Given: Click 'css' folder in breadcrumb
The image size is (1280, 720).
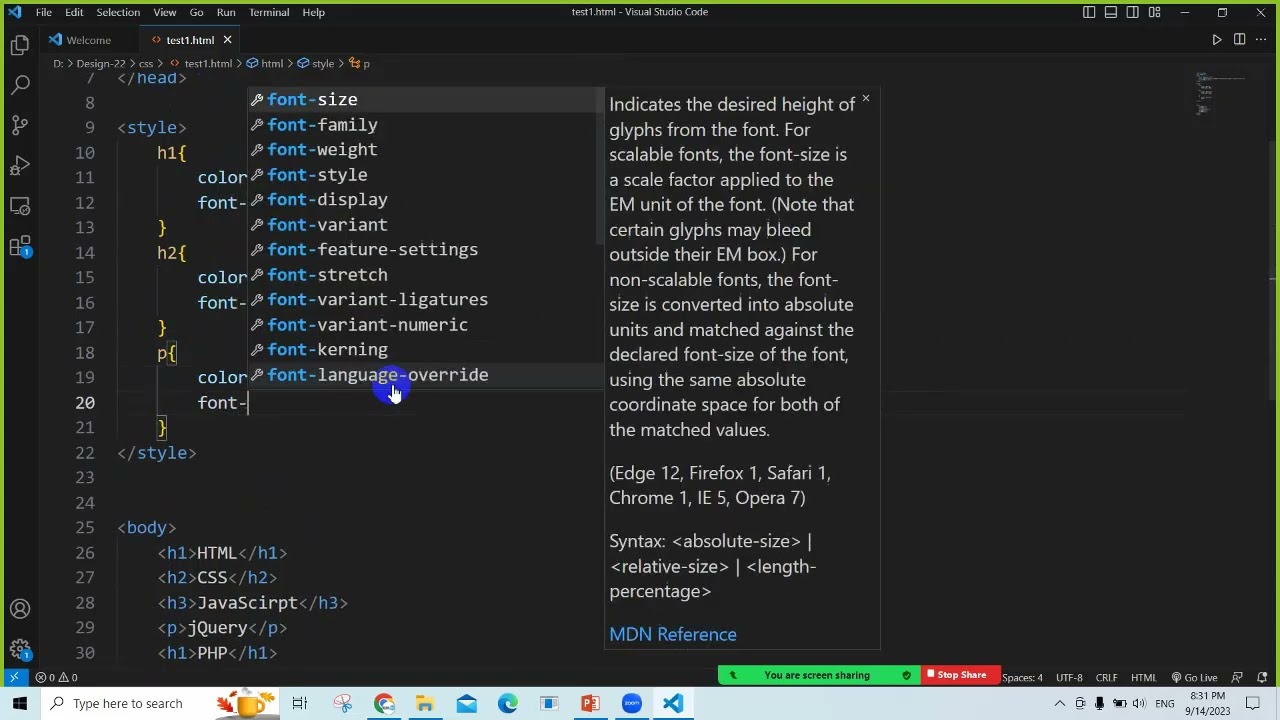Looking at the screenshot, I should coord(146,64).
